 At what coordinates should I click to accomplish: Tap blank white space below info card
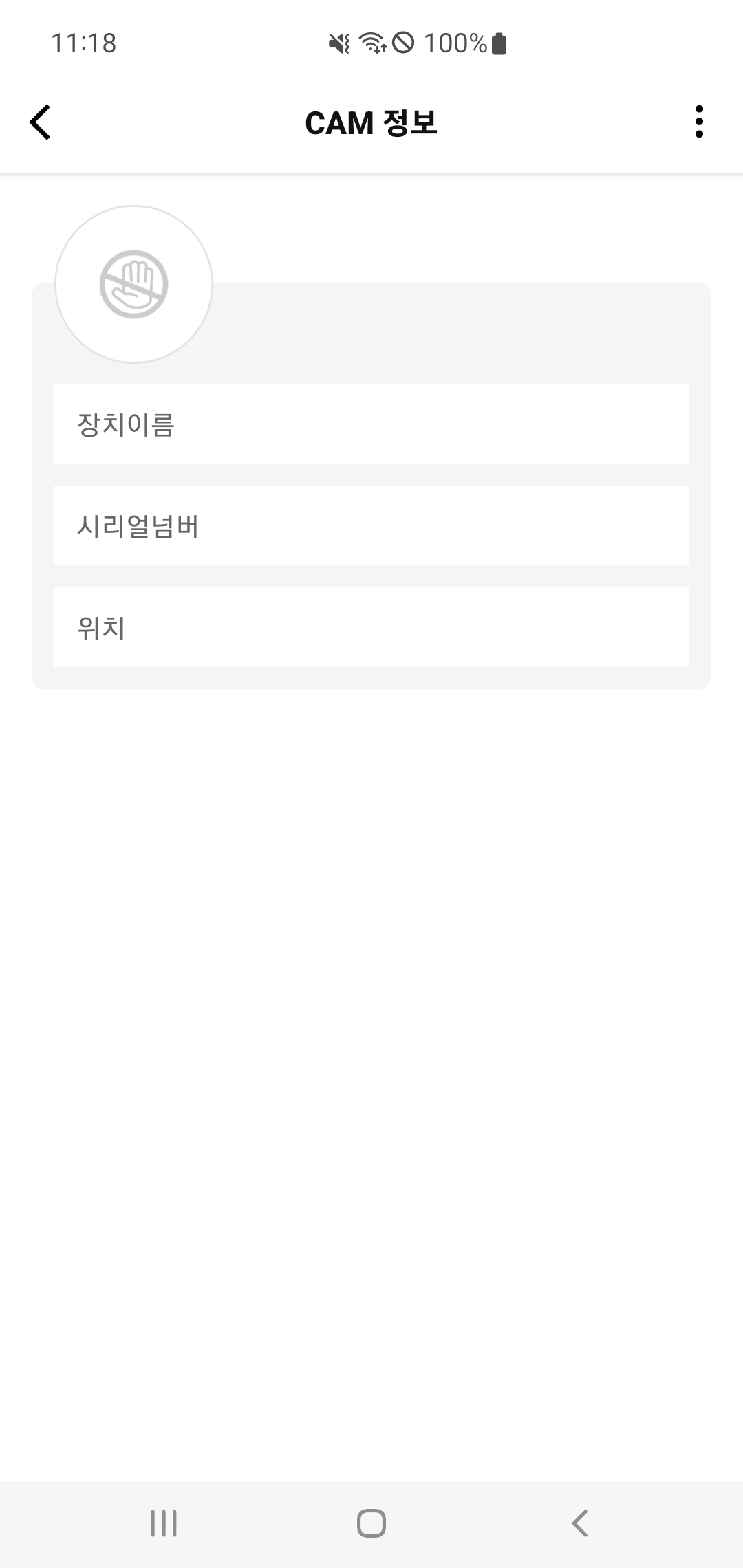[x=371, y=1032]
